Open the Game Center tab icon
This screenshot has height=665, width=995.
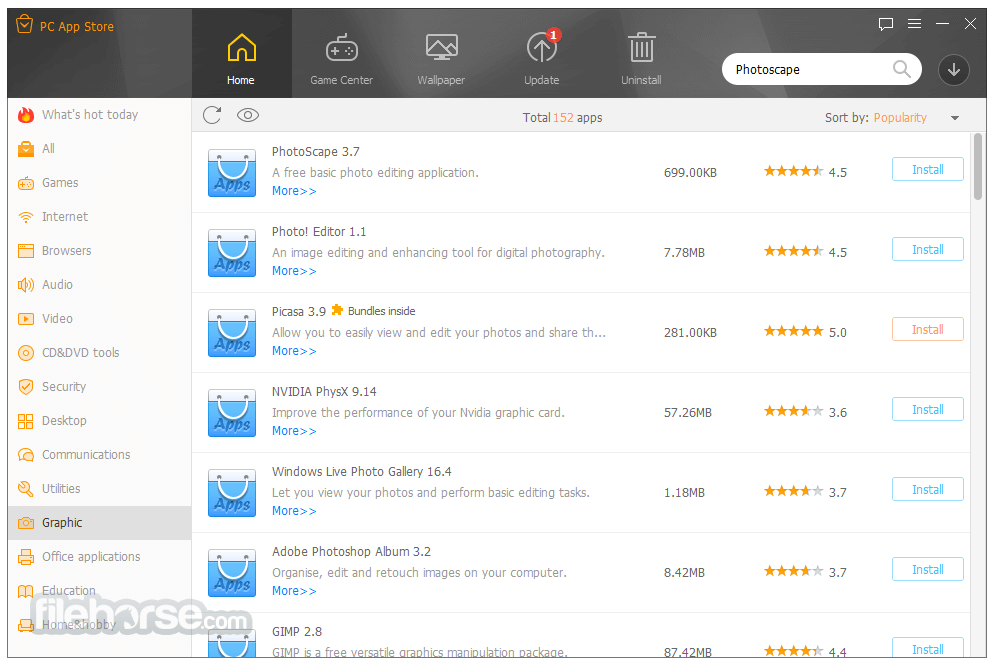(x=341, y=49)
